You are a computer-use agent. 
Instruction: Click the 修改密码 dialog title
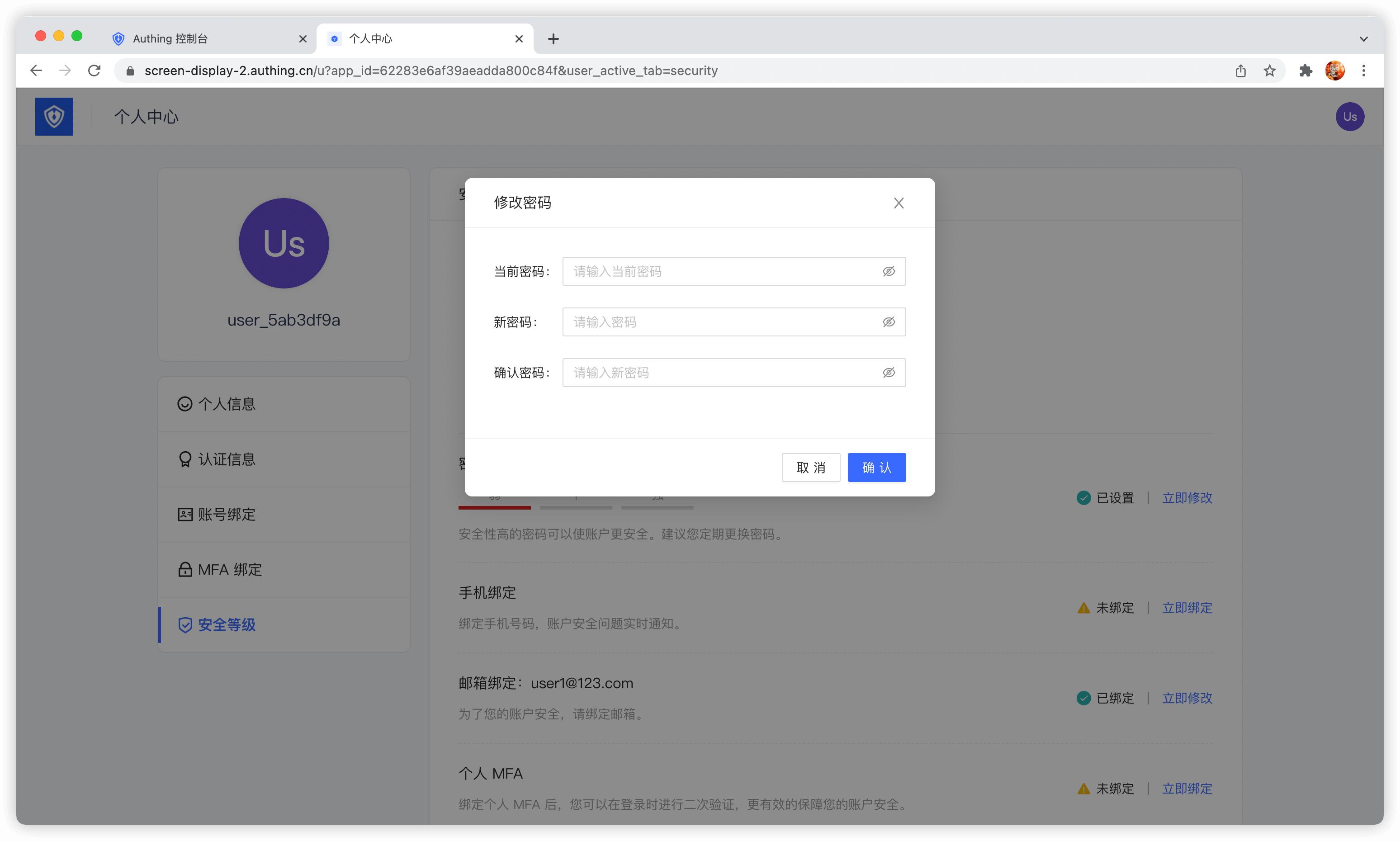tap(522, 202)
